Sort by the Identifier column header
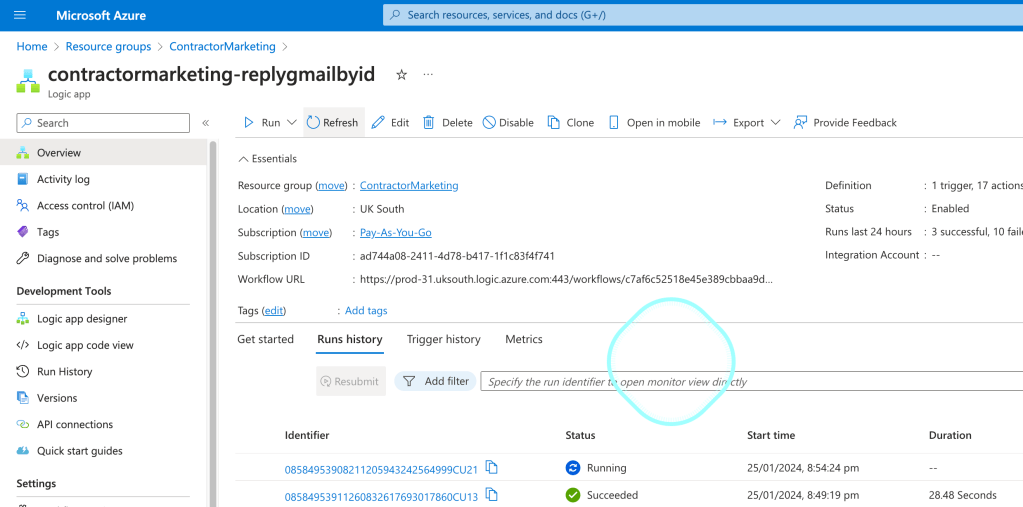The height and width of the screenshot is (507, 1023). click(307, 435)
